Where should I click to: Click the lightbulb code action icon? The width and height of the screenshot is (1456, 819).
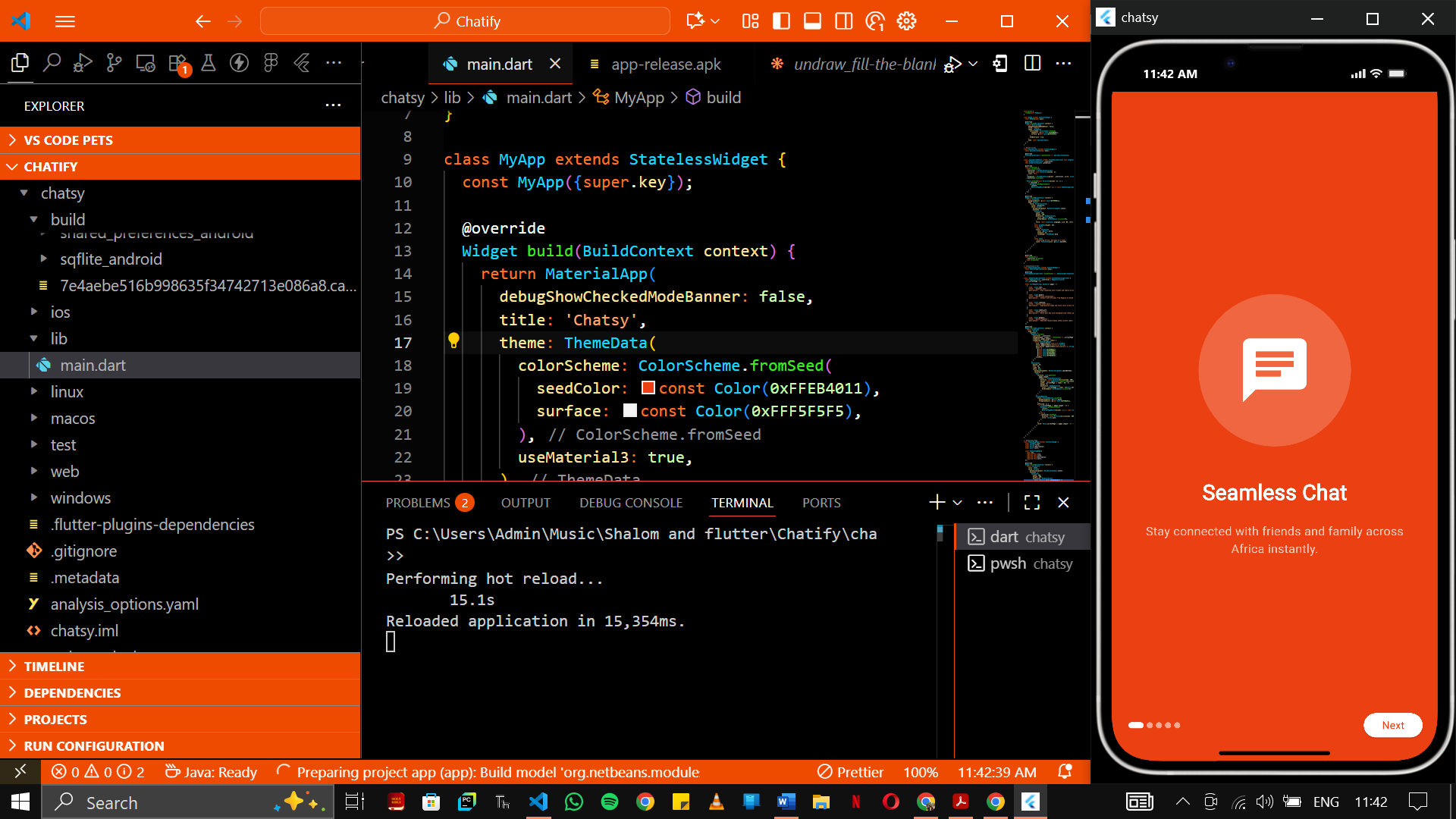point(453,340)
